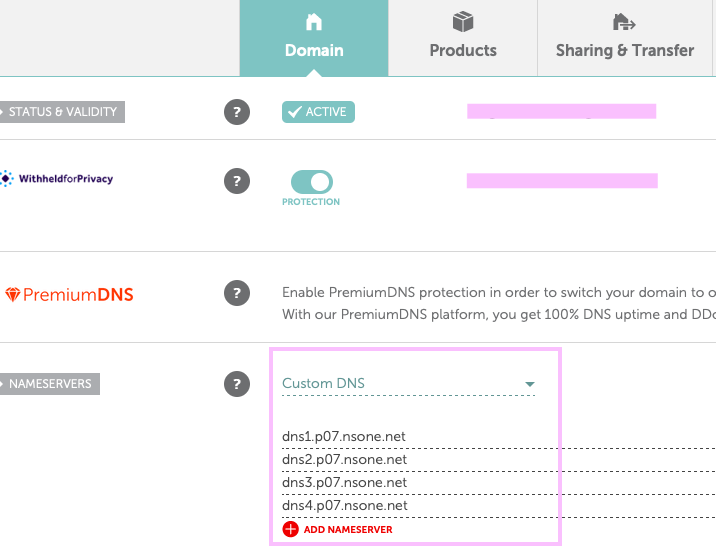716x546 pixels.
Task: Open the Sharing & Transfer tab
Action: (625, 38)
